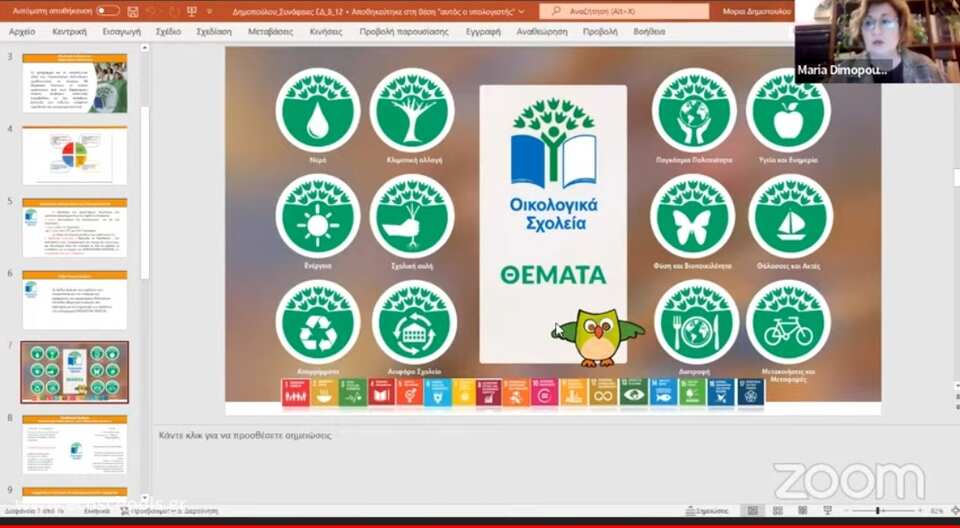The height and width of the screenshot is (528, 960).
Task: Open the Προβολή παρουσίασης tab
Action: [403, 31]
